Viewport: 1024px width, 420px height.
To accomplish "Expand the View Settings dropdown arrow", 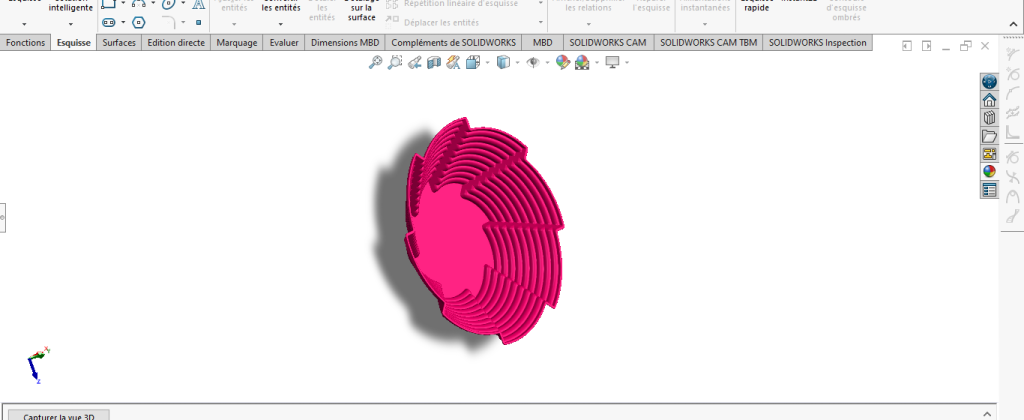I will pyautogui.click(x=627, y=63).
